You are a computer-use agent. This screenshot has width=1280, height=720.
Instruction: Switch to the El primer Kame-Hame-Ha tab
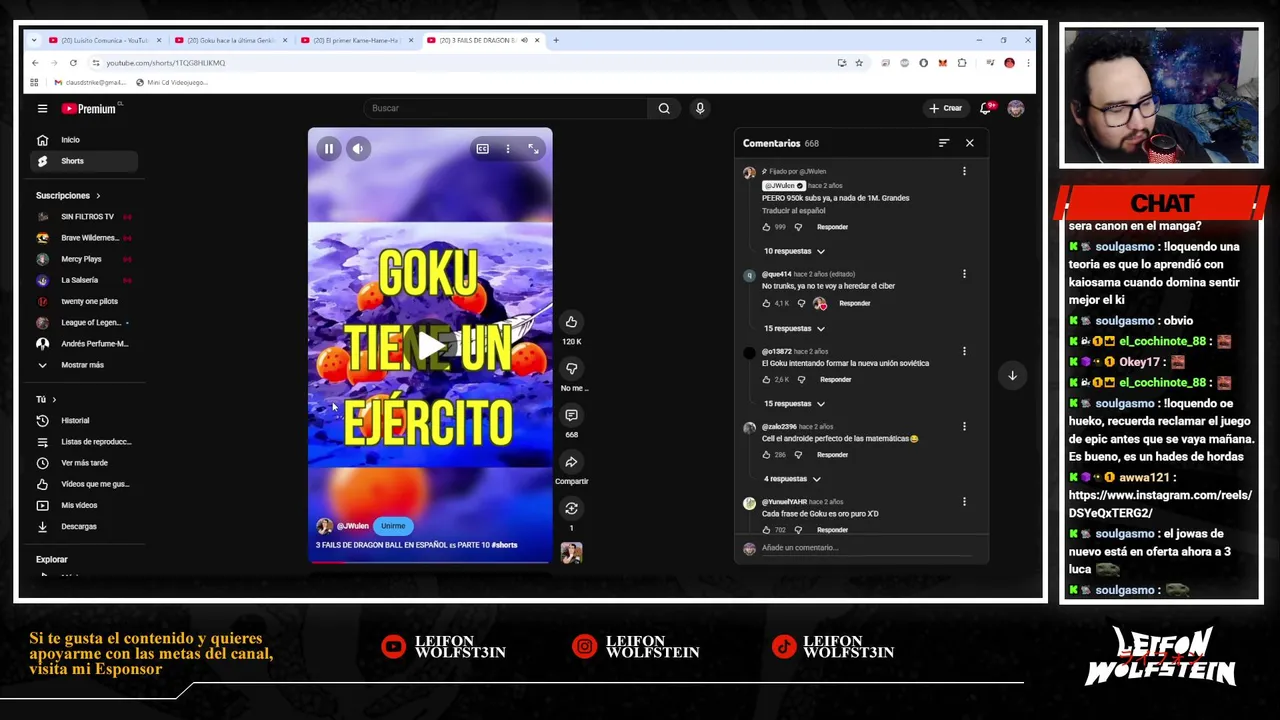pos(356,40)
